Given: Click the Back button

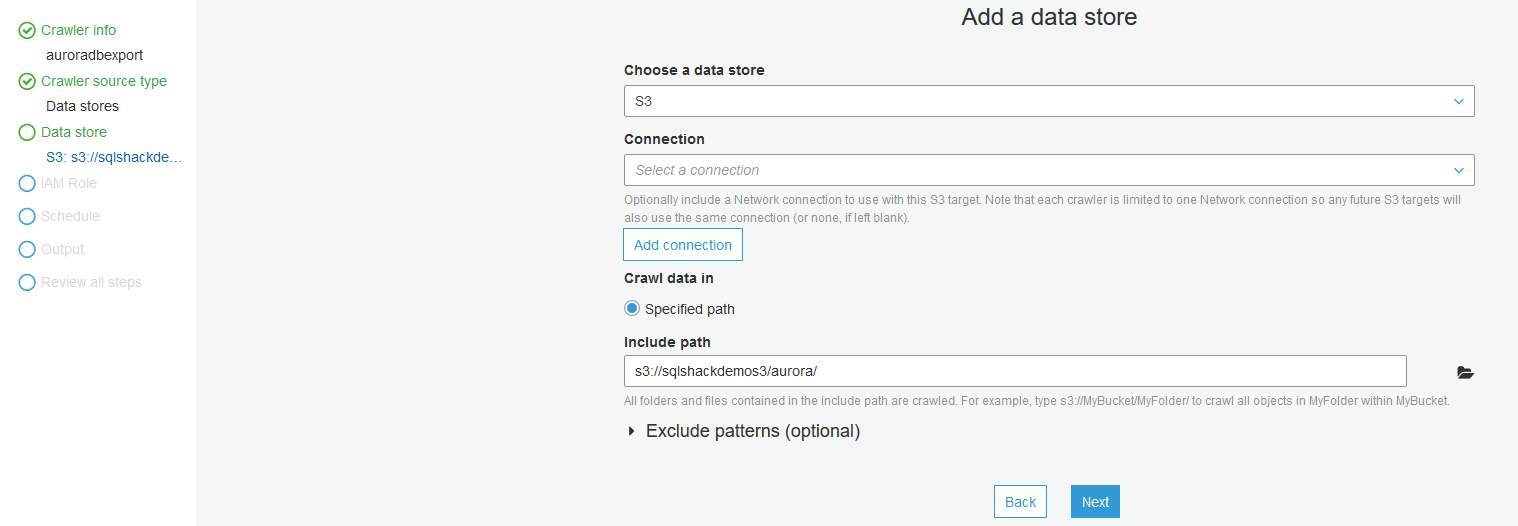Looking at the screenshot, I should point(1020,502).
